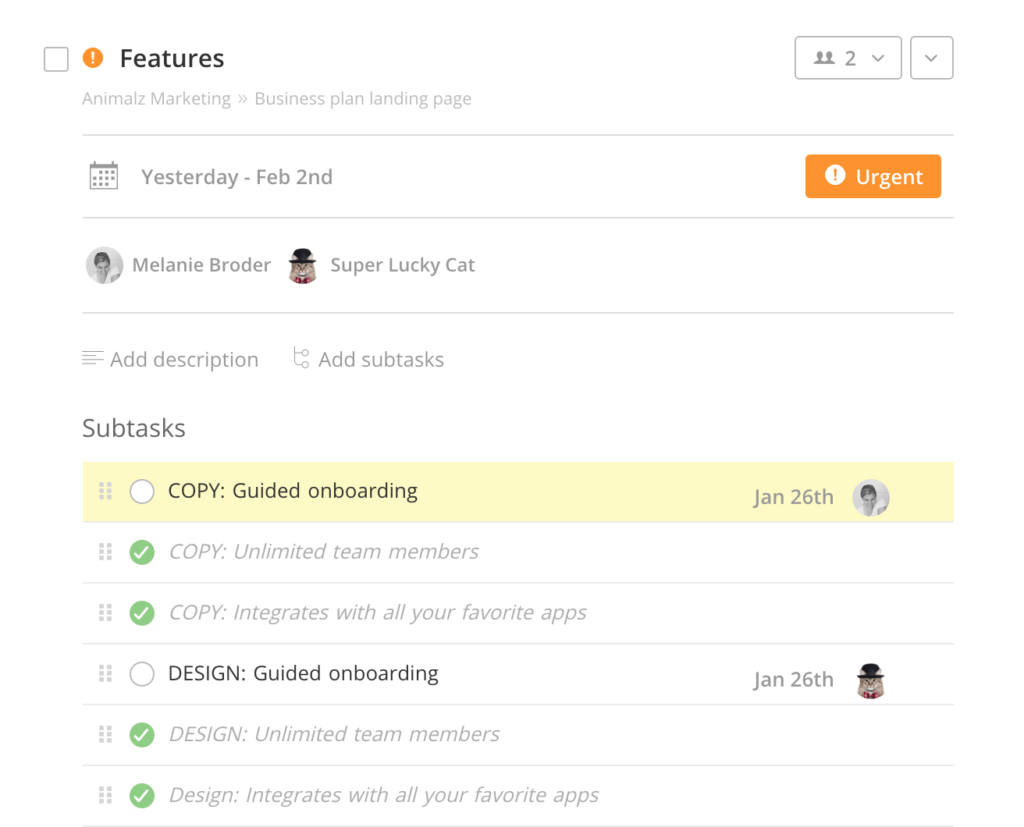The image size is (1024, 827).
Task: Click the drag handle beside DESIGN: Unlimited team members
Action: tap(105, 734)
